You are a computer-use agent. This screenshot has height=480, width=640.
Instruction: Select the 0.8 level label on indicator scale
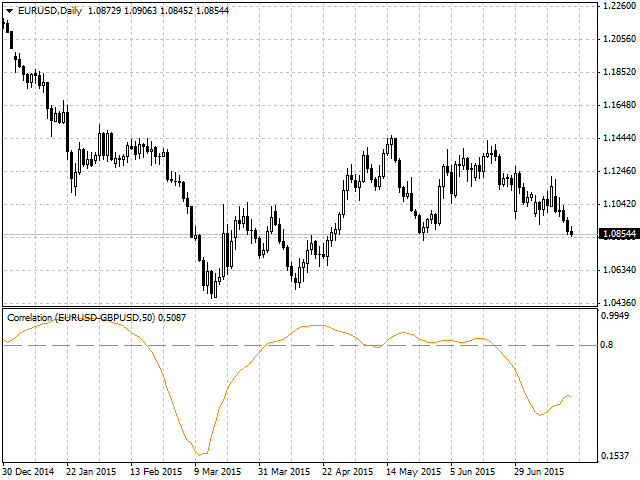tap(607, 345)
